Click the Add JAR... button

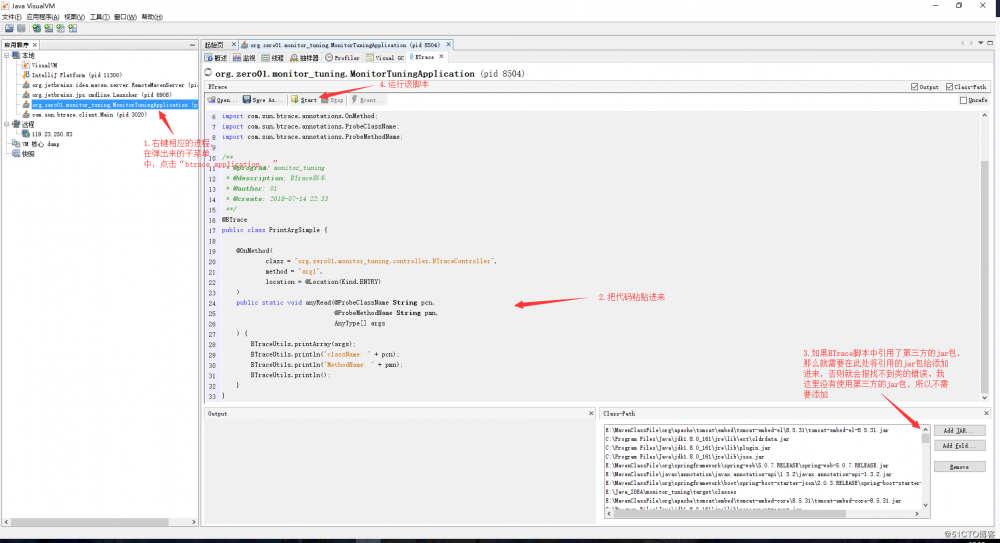pos(959,431)
